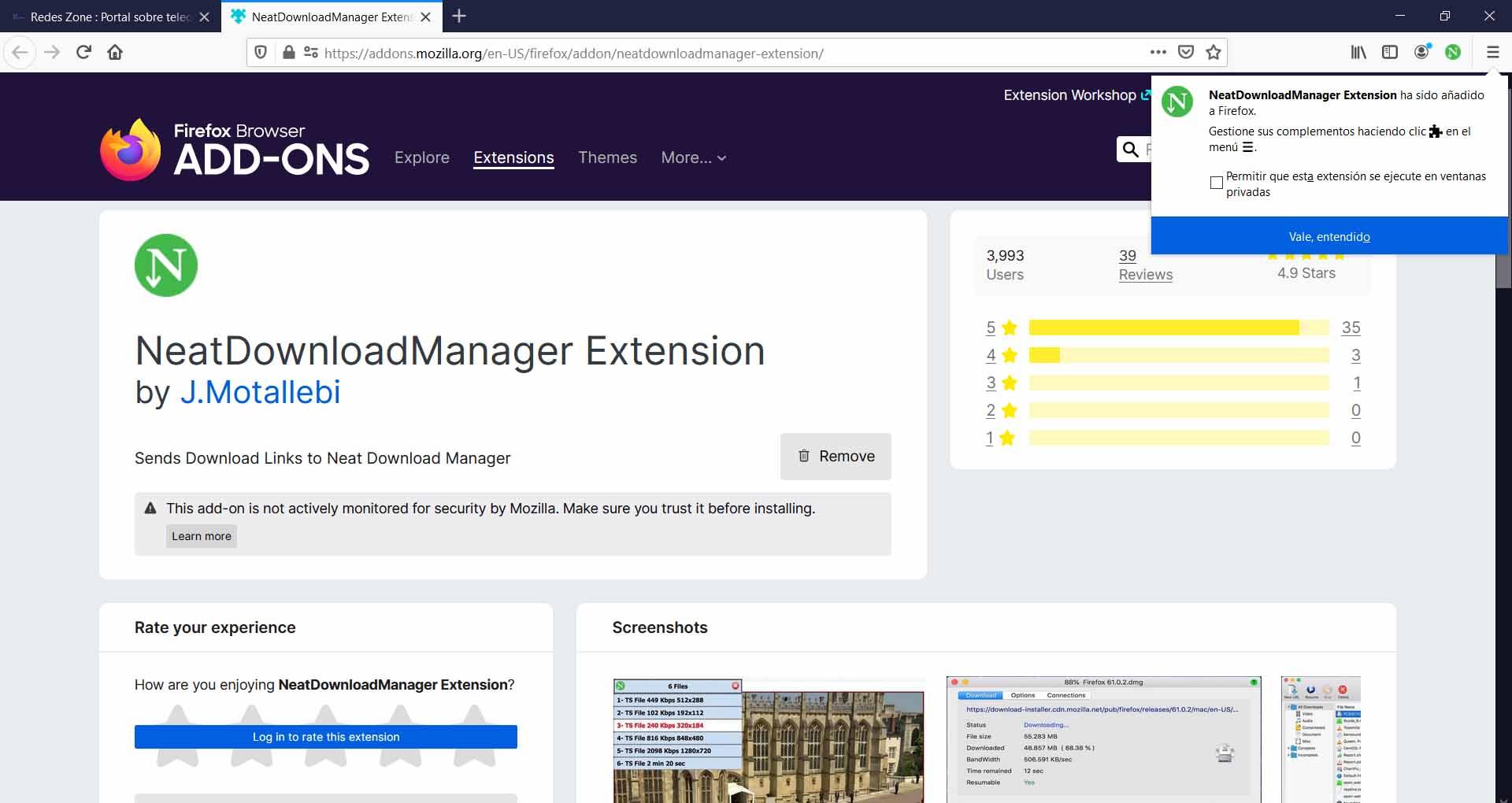Save page to Pocket
1512x803 pixels.
[x=1185, y=53]
